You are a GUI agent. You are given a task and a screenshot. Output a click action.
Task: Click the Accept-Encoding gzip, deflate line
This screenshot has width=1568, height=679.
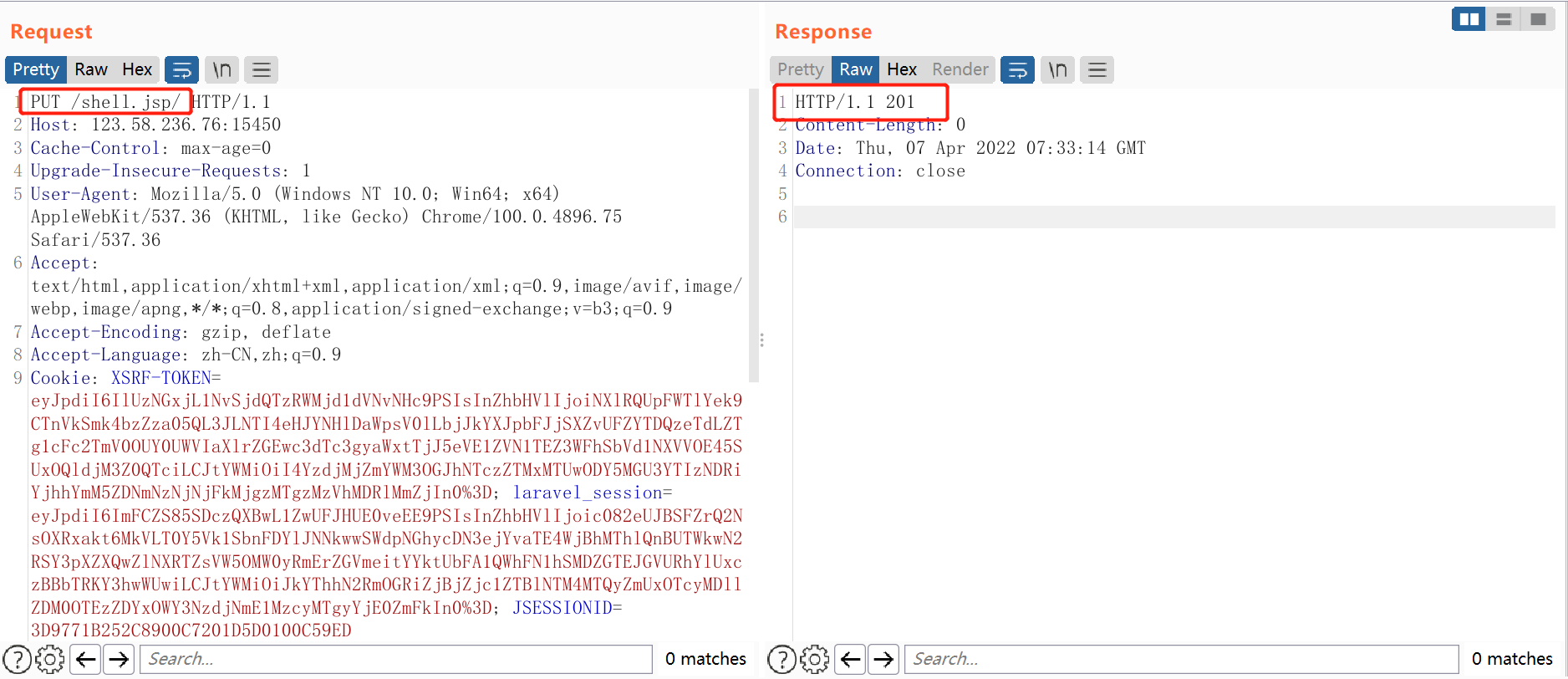pyautogui.click(x=181, y=332)
